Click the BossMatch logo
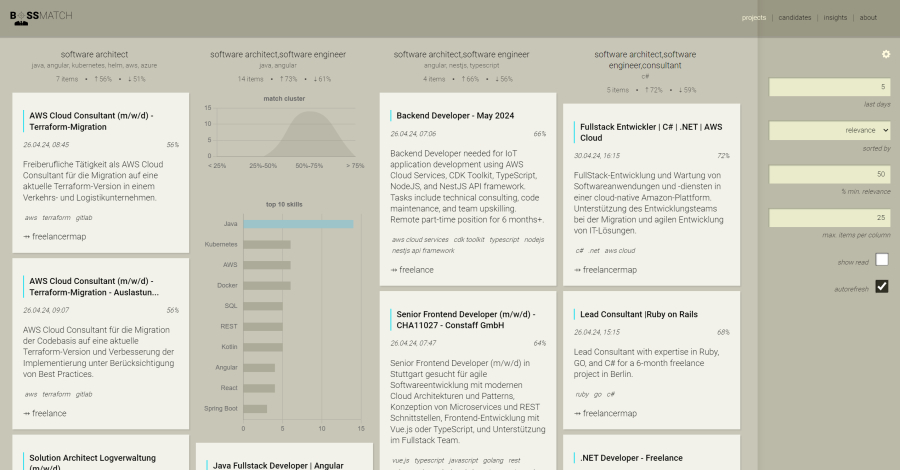 (41, 16)
